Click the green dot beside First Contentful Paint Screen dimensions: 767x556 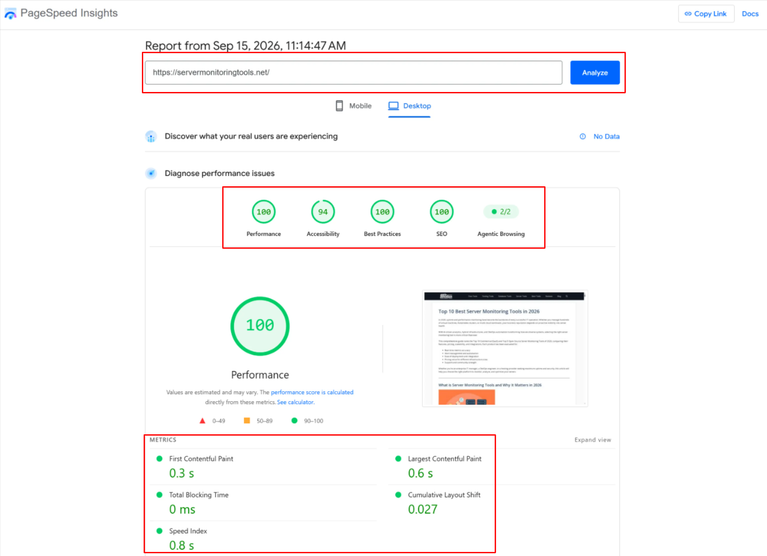159,459
